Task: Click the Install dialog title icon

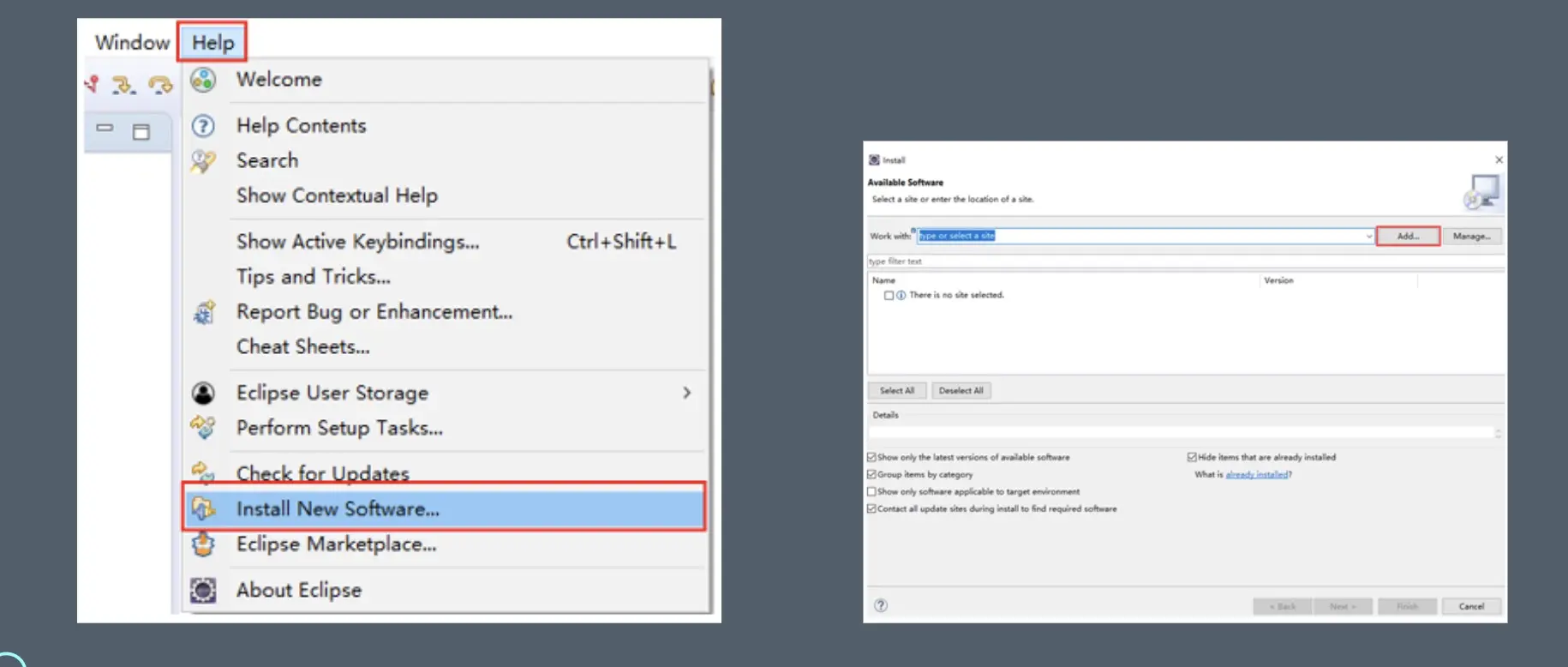Action: tap(874, 159)
